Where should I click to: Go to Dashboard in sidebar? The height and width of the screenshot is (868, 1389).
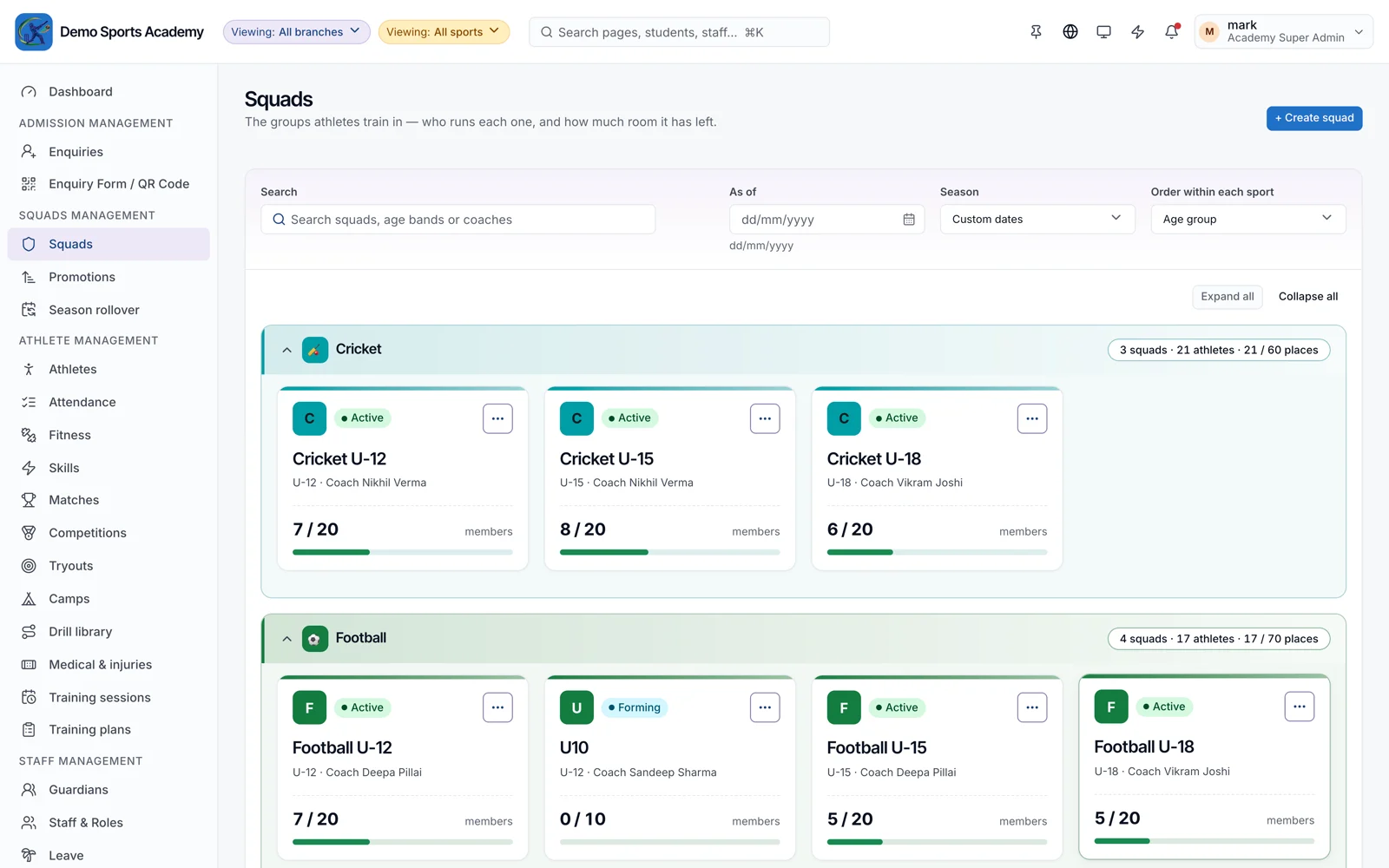[109, 92]
